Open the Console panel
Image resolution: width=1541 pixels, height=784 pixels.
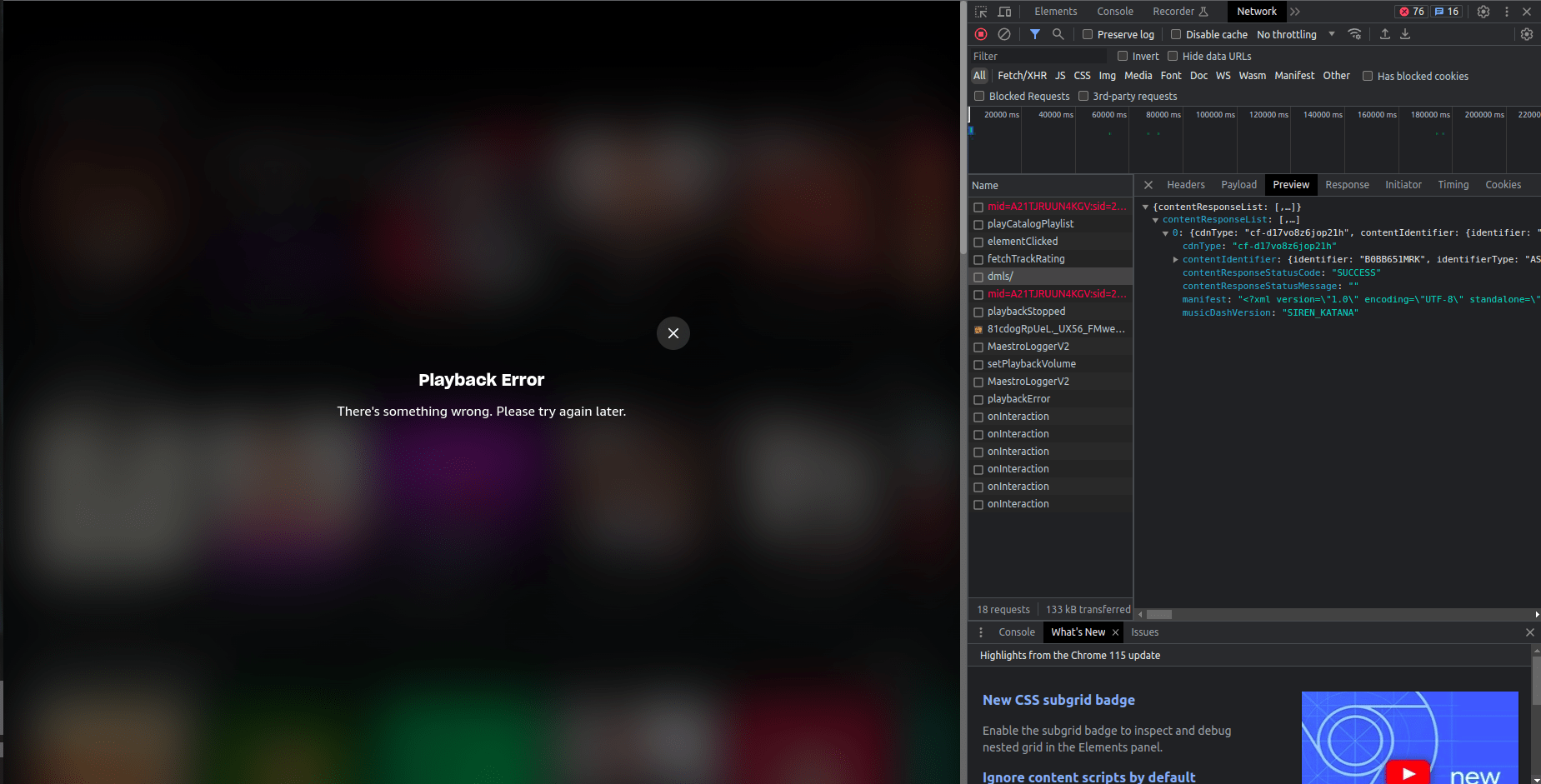1116,11
